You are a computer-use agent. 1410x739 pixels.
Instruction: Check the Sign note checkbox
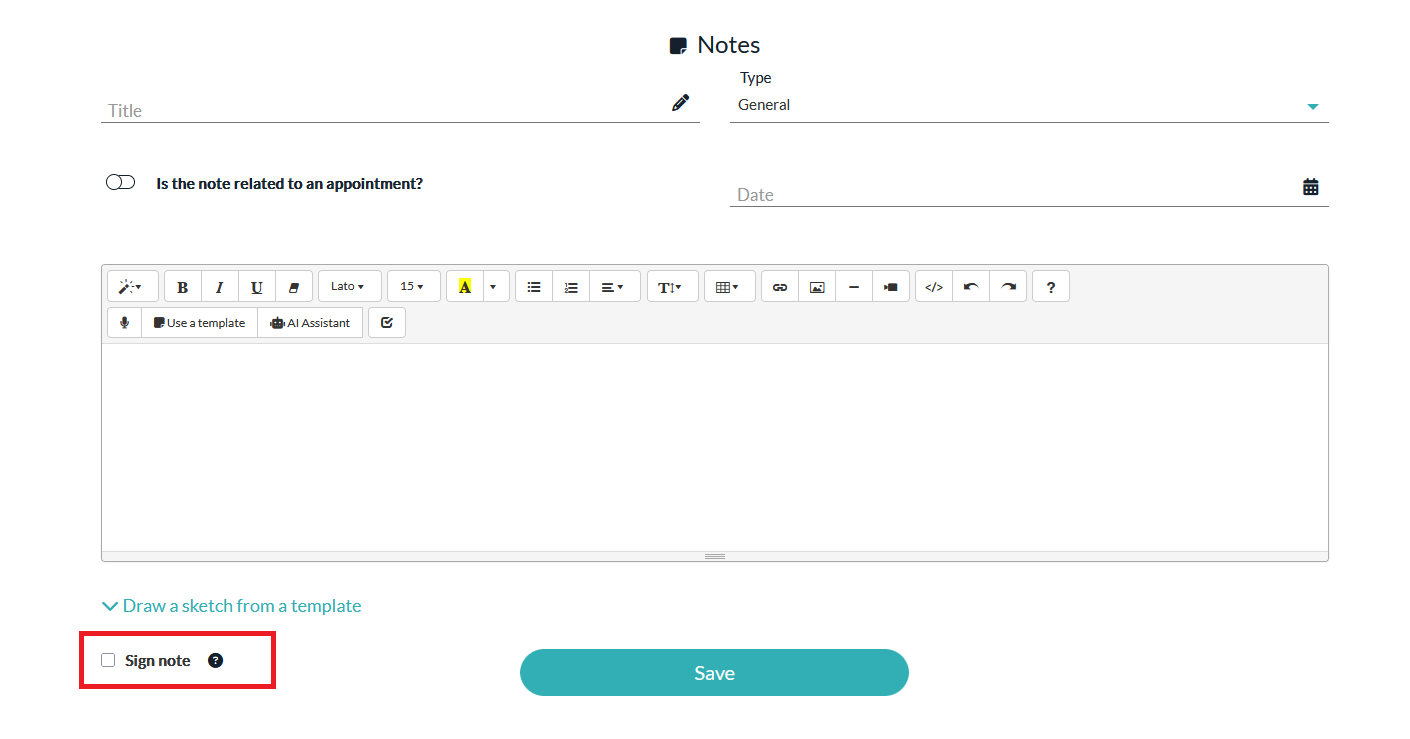[108, 660]
